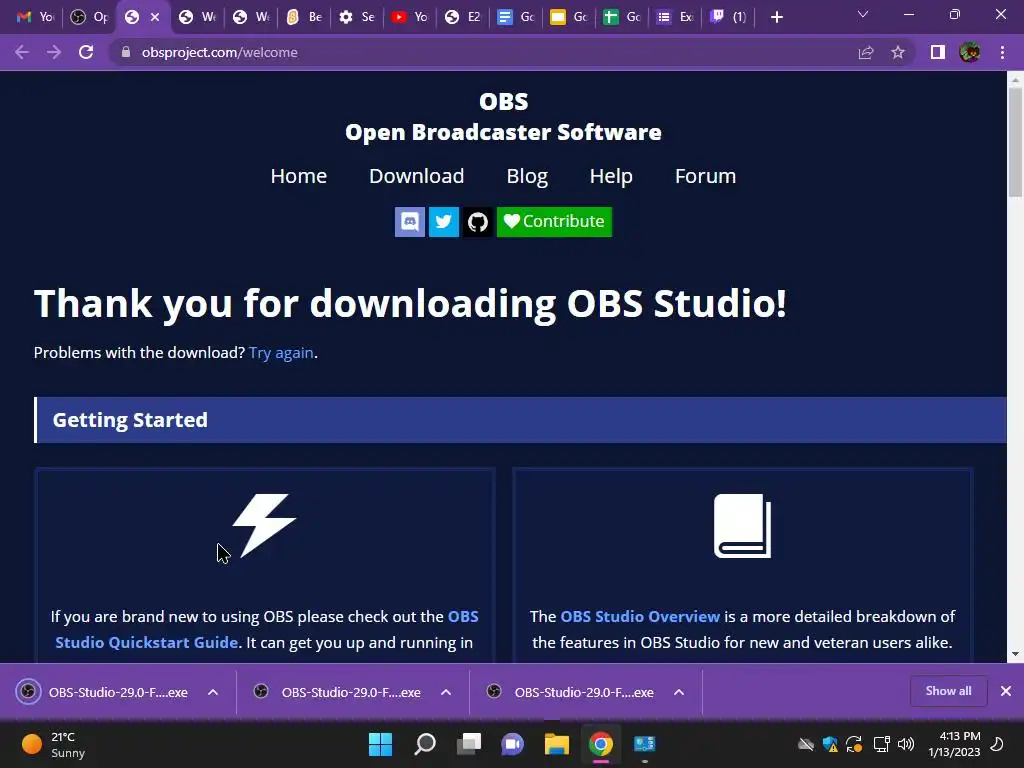Click the page vertical scrollbar thumb

pyautogui.click(x=1015, y=142)
